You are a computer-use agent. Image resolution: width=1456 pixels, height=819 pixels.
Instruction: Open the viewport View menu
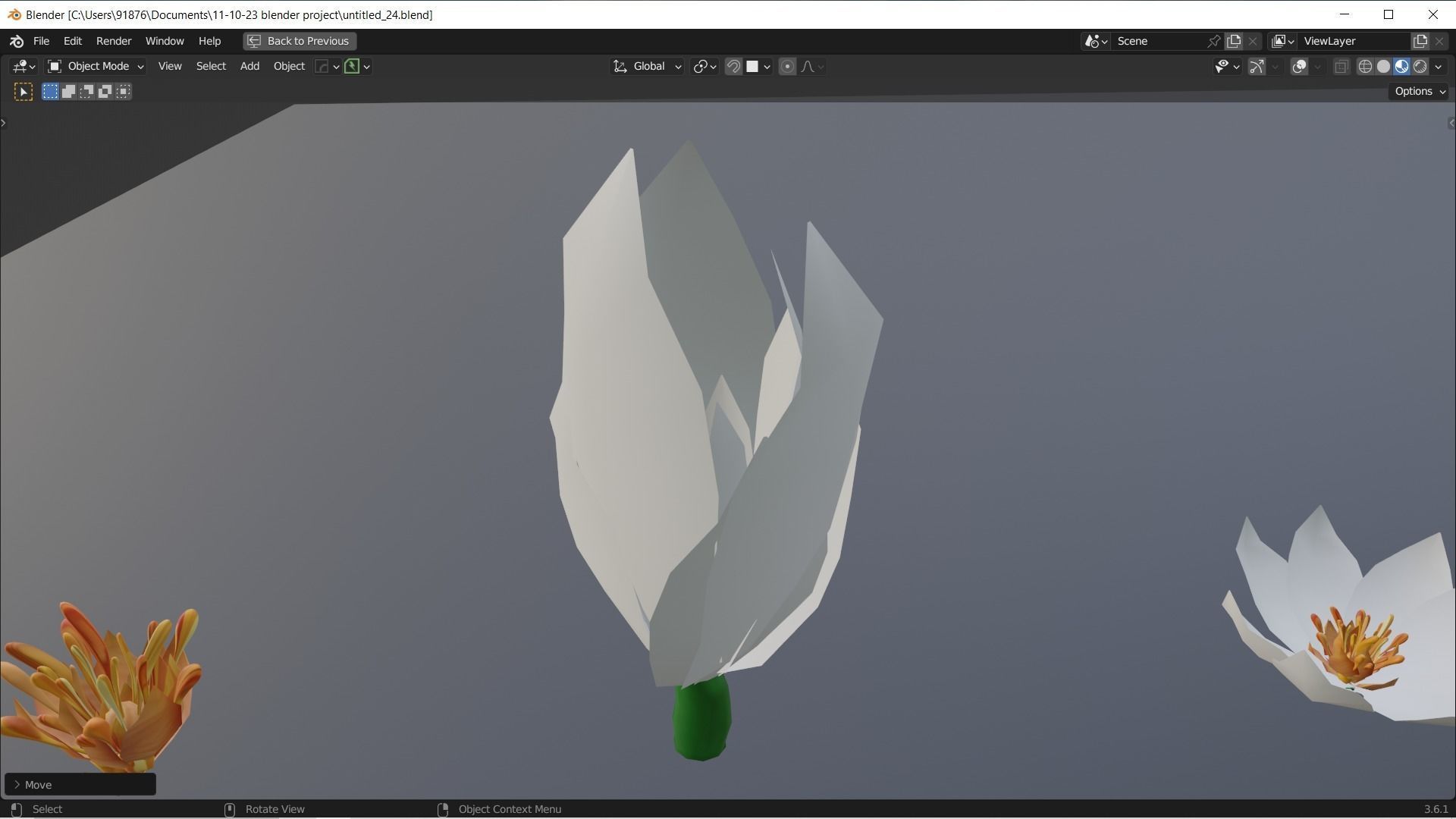point(170,67)
